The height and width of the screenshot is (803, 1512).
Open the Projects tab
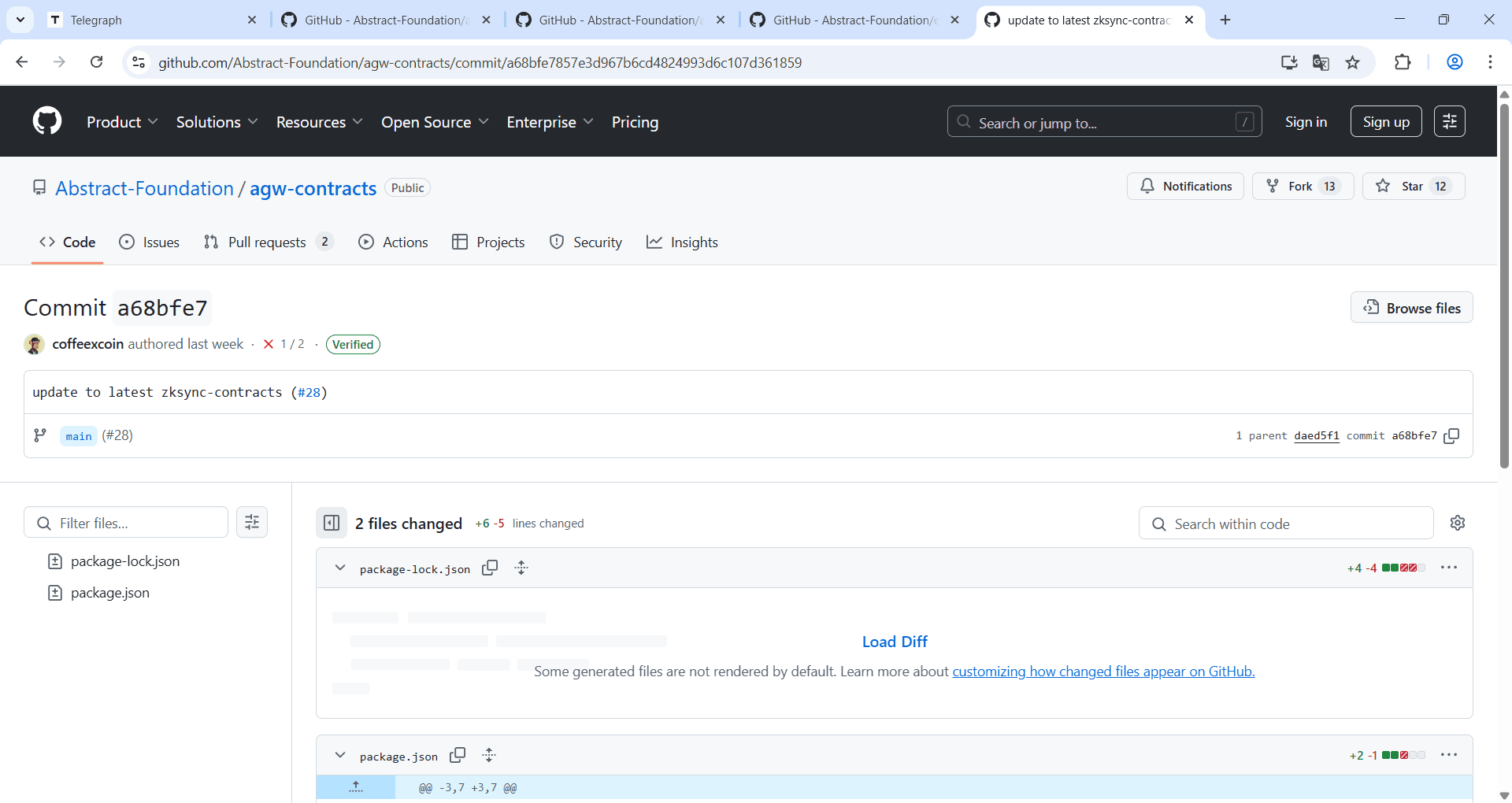[488, 242]
